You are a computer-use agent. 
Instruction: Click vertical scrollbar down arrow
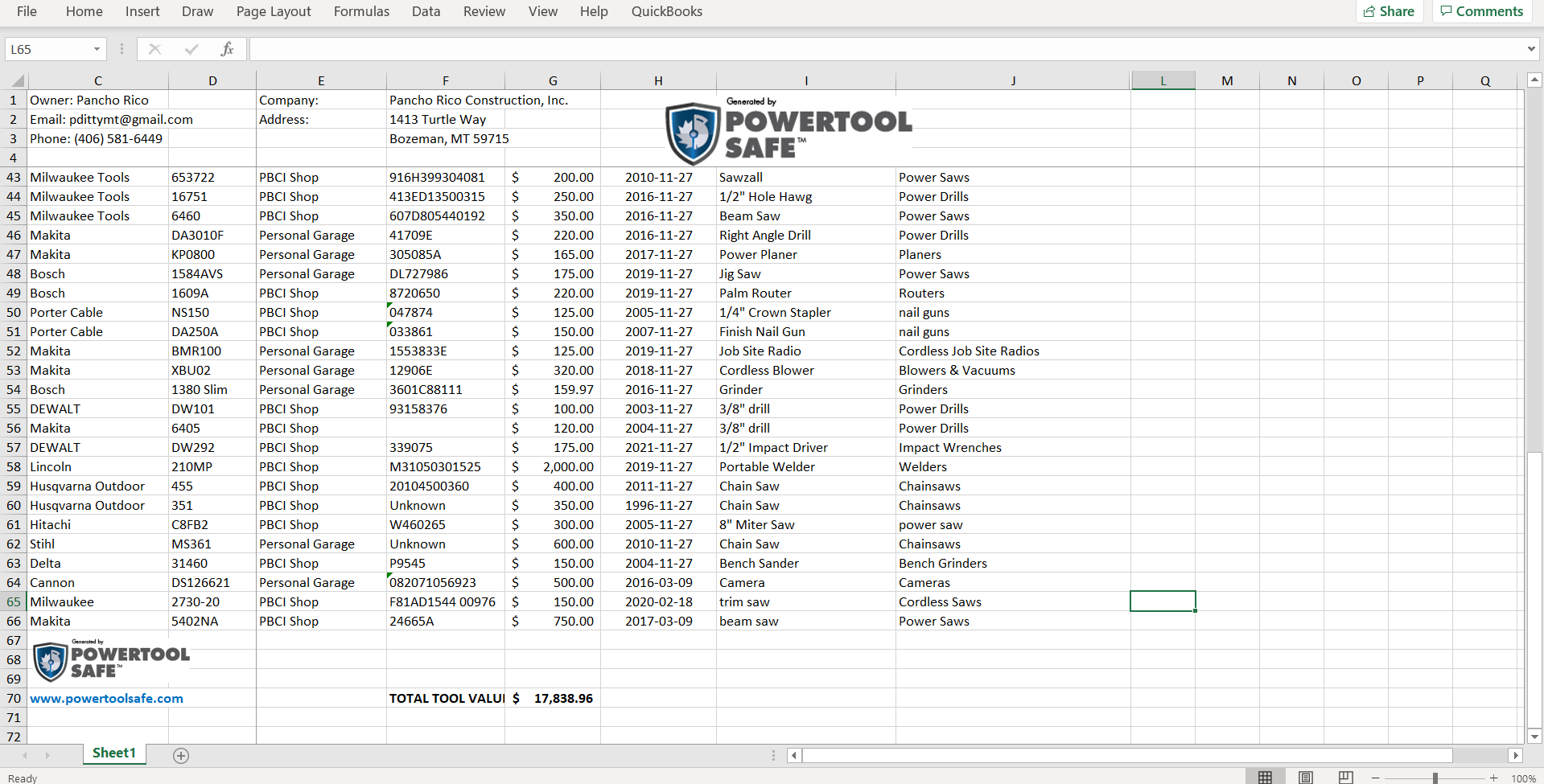[1534, 736]
